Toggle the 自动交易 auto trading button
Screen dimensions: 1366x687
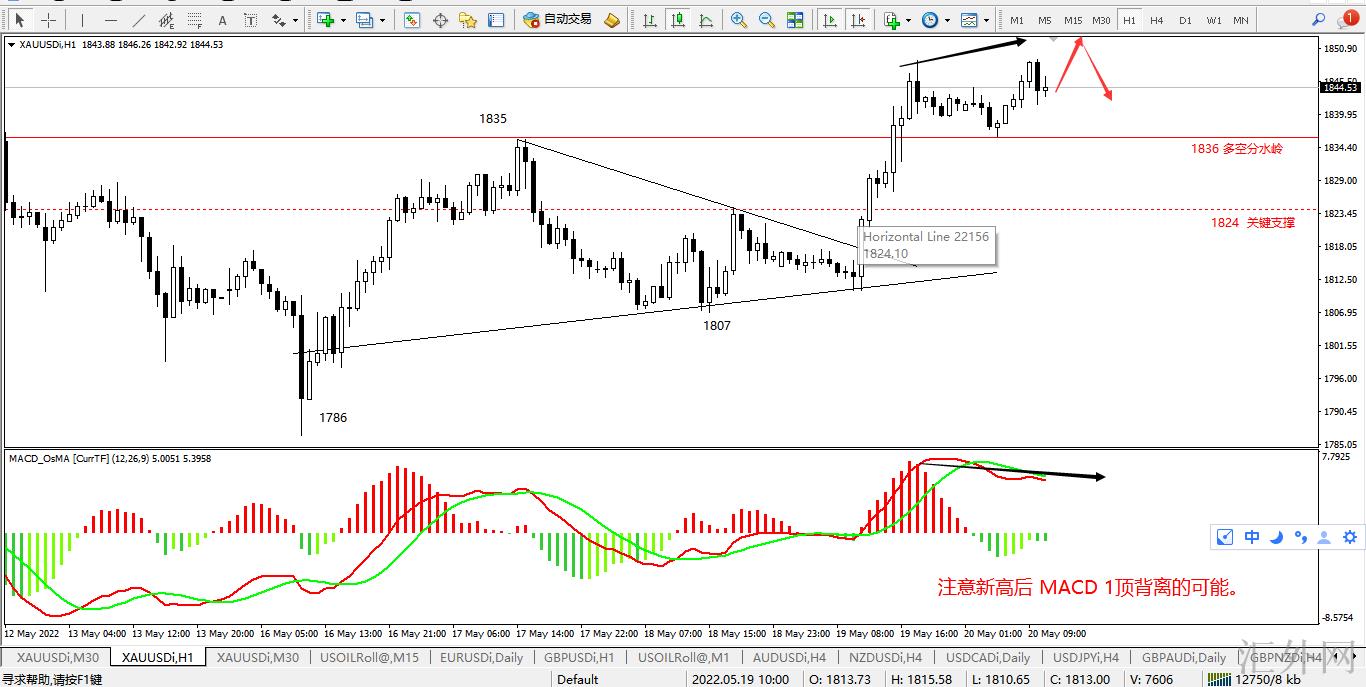pos(558,20)
